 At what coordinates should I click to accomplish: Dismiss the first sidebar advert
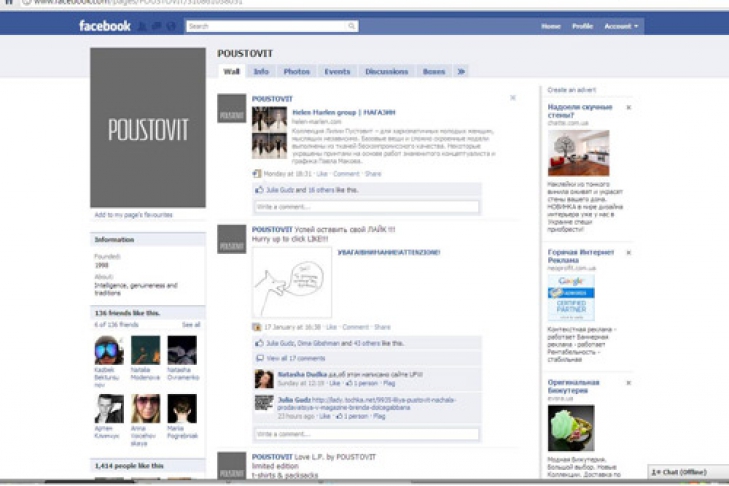tap(628, 107)
